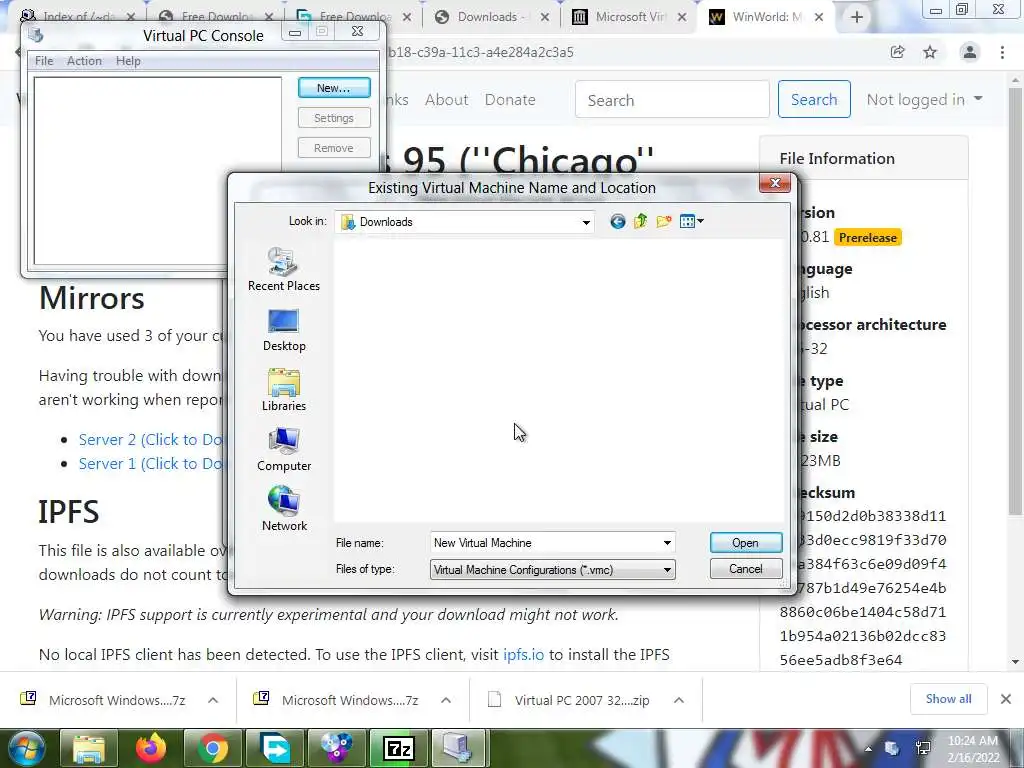Viewport: 1024px width, 768px height.
Task: Switch to Virtual PC taskbar icon
Action: click(x=459, y=748)
